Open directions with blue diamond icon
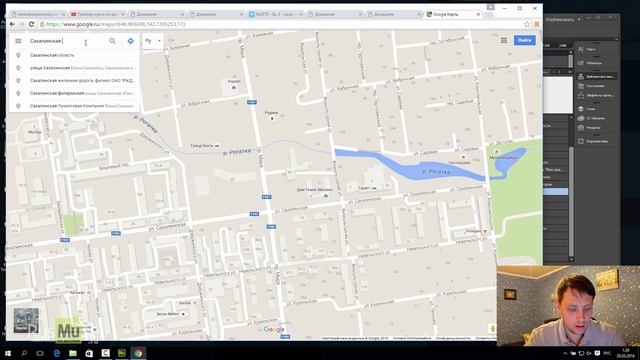Image resolution: width=640 pixels, height=360 pixels. click(x=131, y=41)
